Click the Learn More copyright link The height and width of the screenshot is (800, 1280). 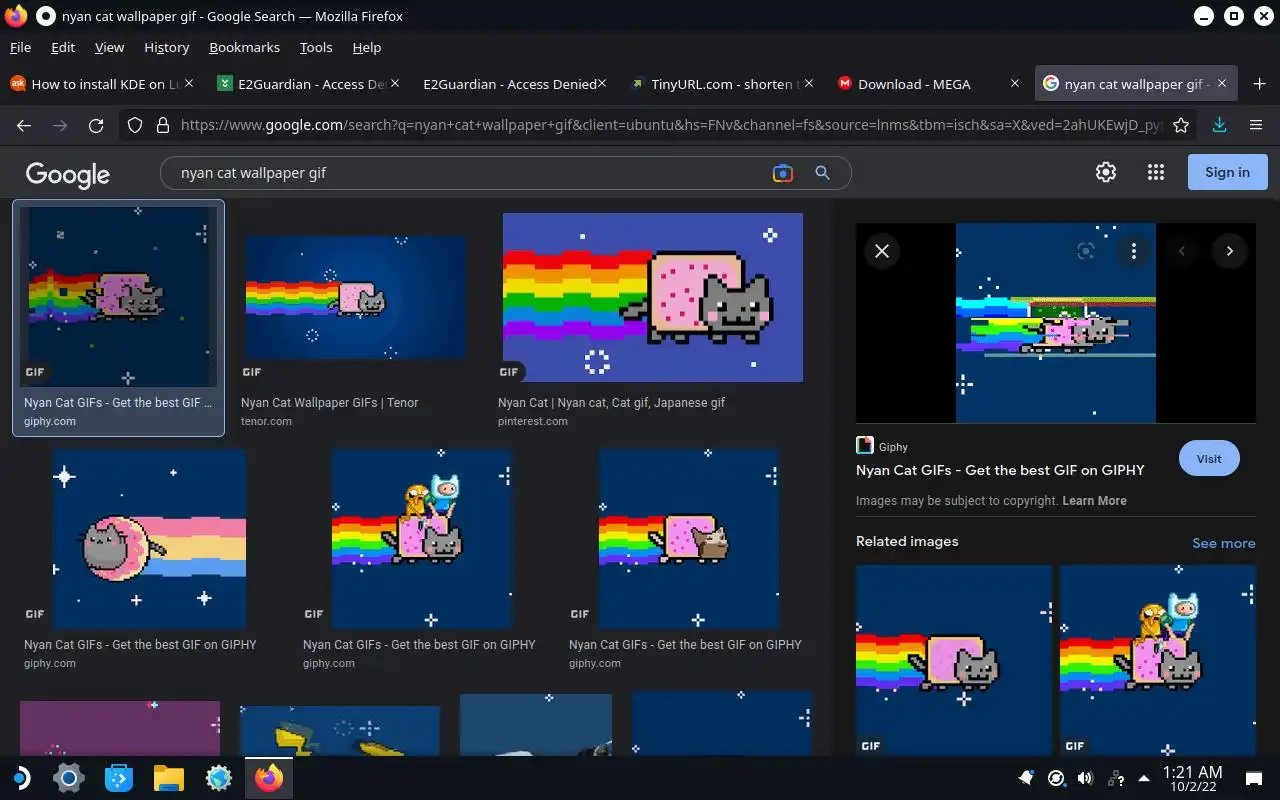point(1094,501)
